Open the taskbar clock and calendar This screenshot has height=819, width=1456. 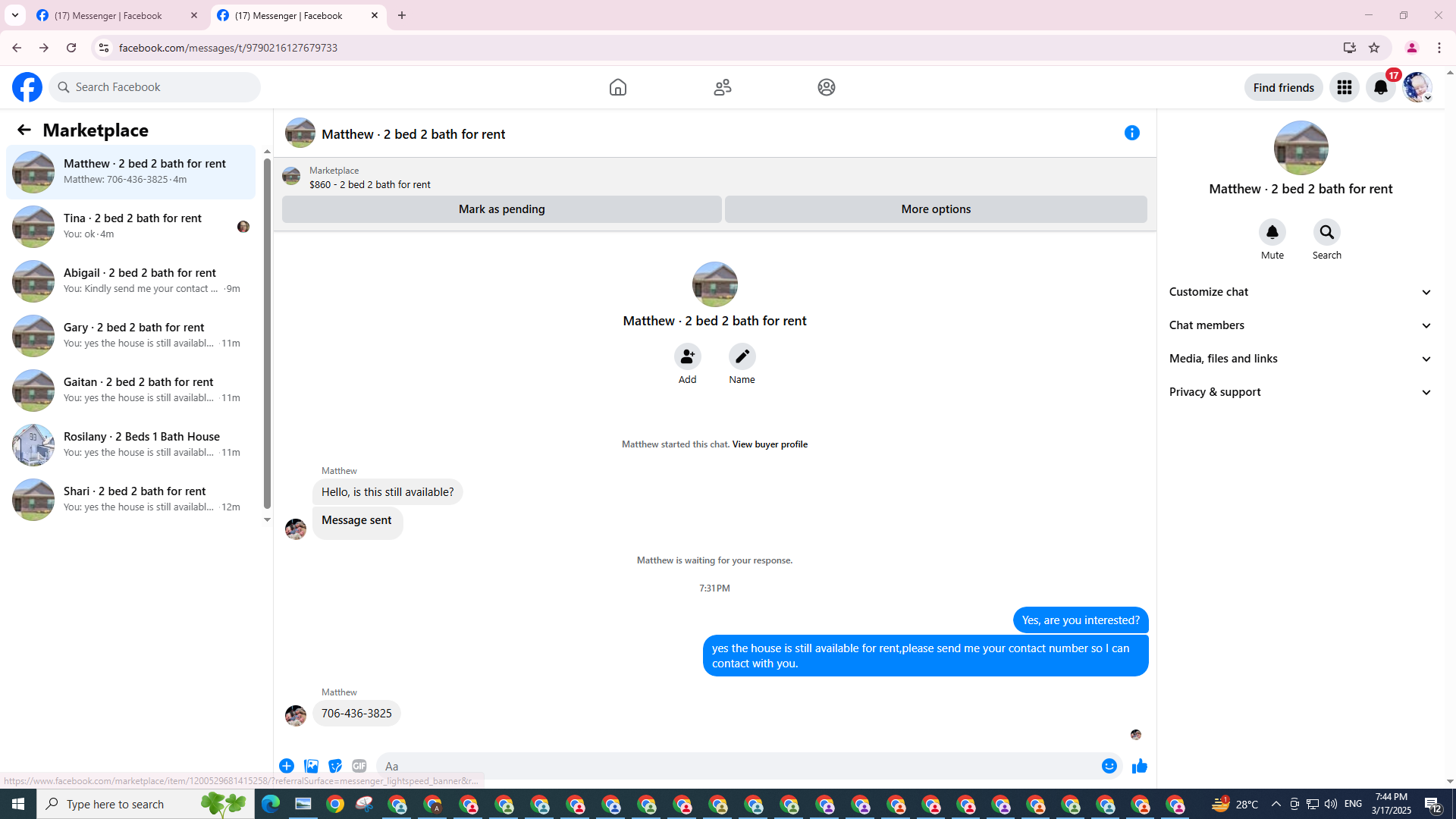[1391, 804]
